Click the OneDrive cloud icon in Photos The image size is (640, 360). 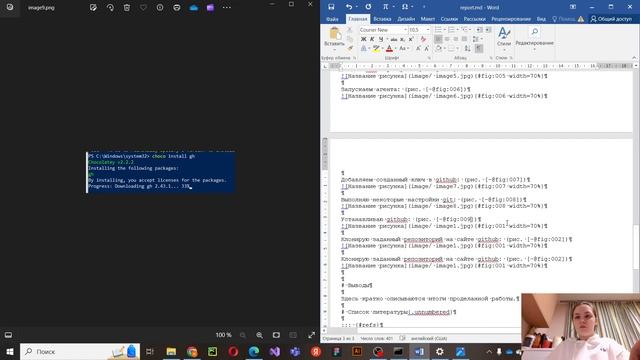pyautogui.click(x=193, y=7)
